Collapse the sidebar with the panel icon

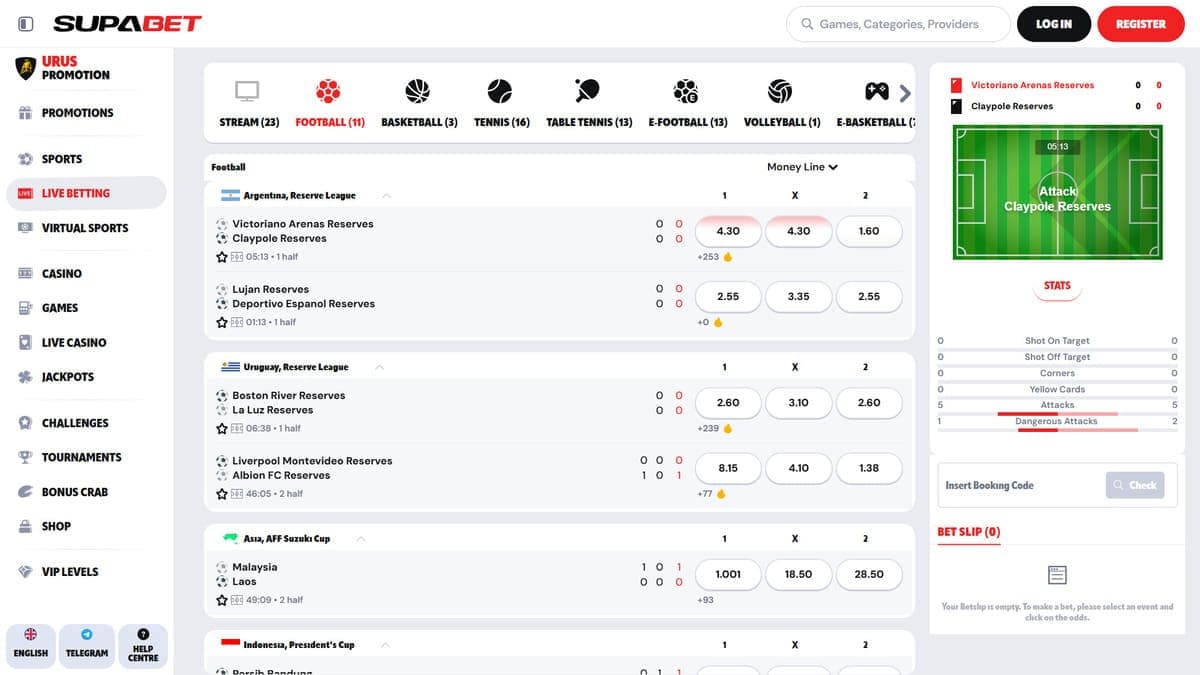[26, 24]
